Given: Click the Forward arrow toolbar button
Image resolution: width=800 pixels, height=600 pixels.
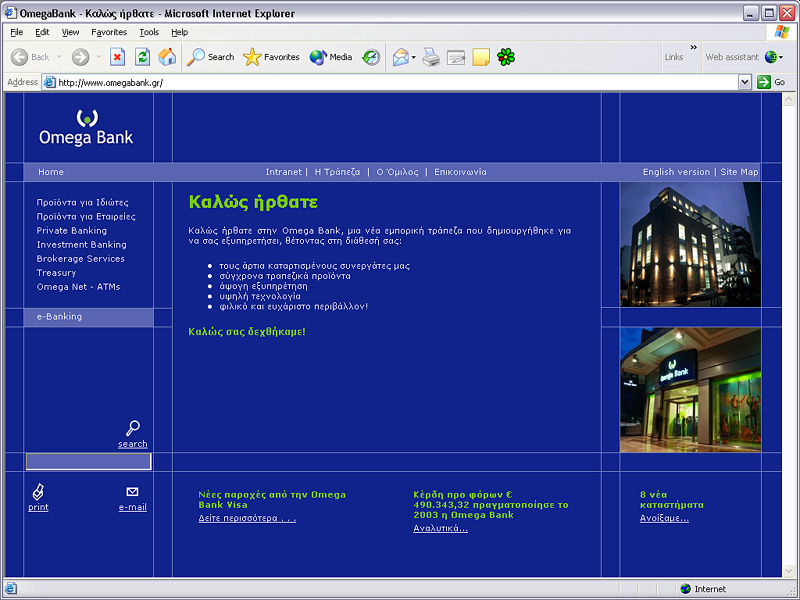Looking at the screenshot, I should coord(80,57).
